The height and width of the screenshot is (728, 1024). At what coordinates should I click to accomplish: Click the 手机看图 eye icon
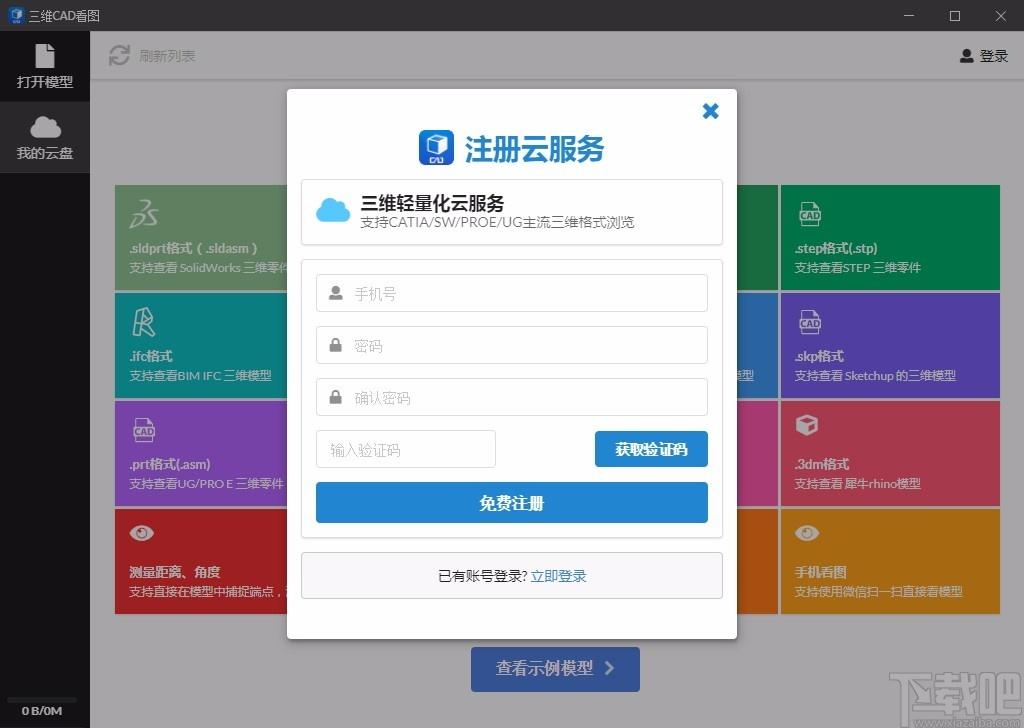[x=807, y=534]
